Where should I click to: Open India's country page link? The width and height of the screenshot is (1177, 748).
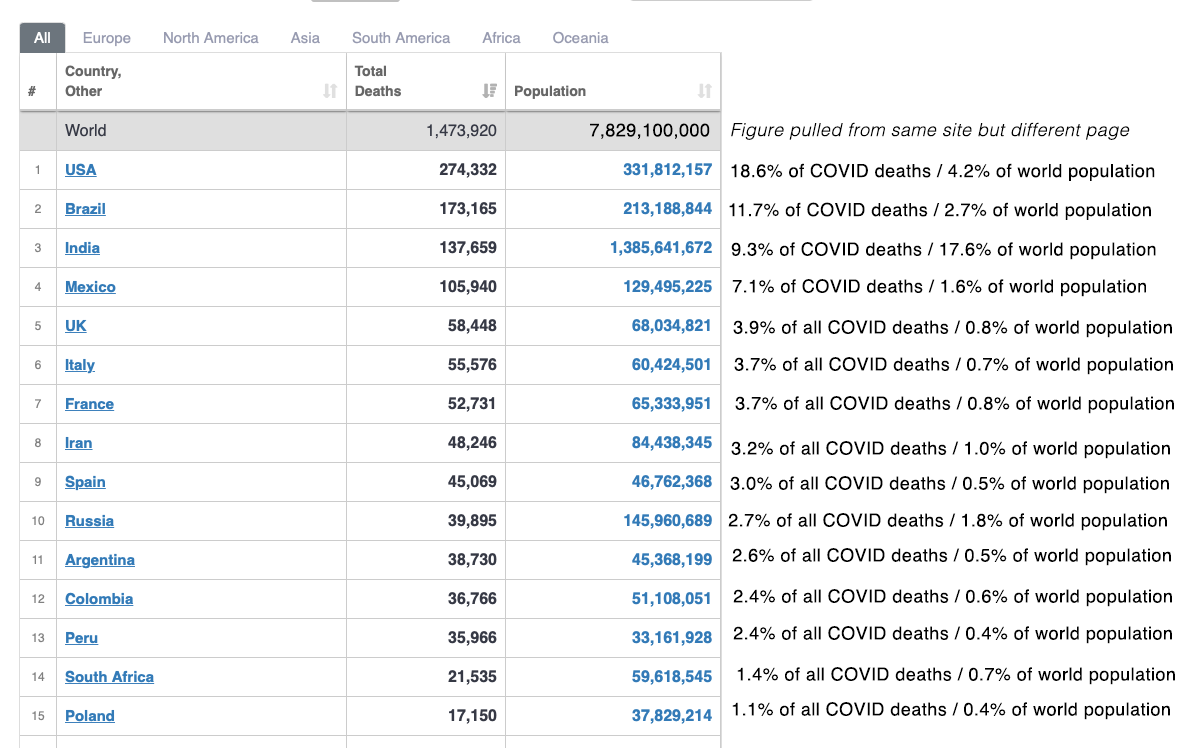(82, 248)
